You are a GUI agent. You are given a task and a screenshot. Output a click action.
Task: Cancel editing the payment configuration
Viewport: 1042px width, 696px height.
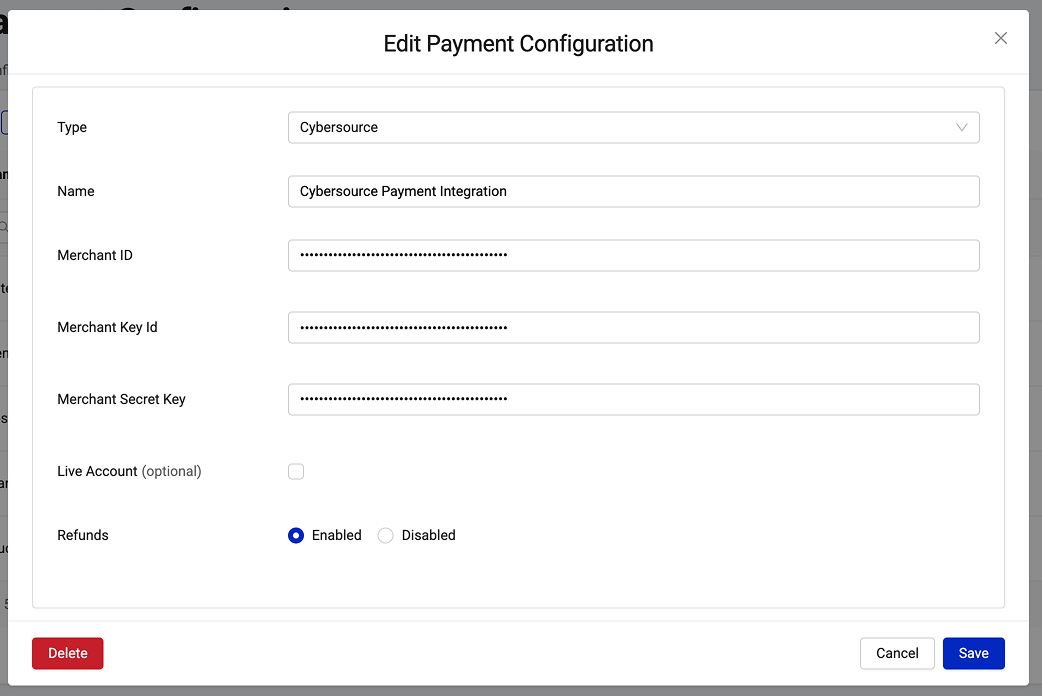(x=897, y=653)
